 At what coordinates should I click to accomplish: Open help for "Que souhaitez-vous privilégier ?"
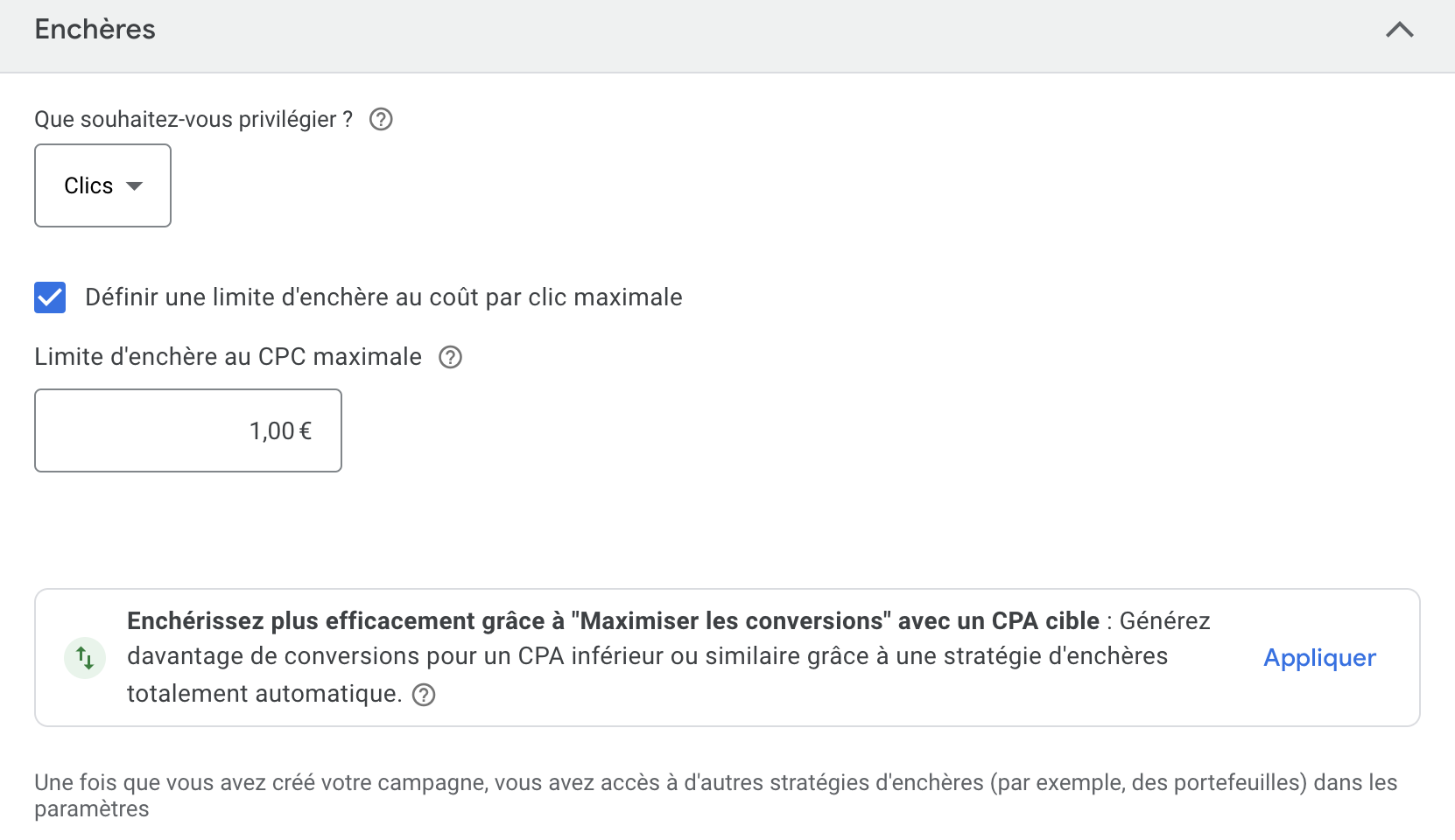click(x=381, y=119)
